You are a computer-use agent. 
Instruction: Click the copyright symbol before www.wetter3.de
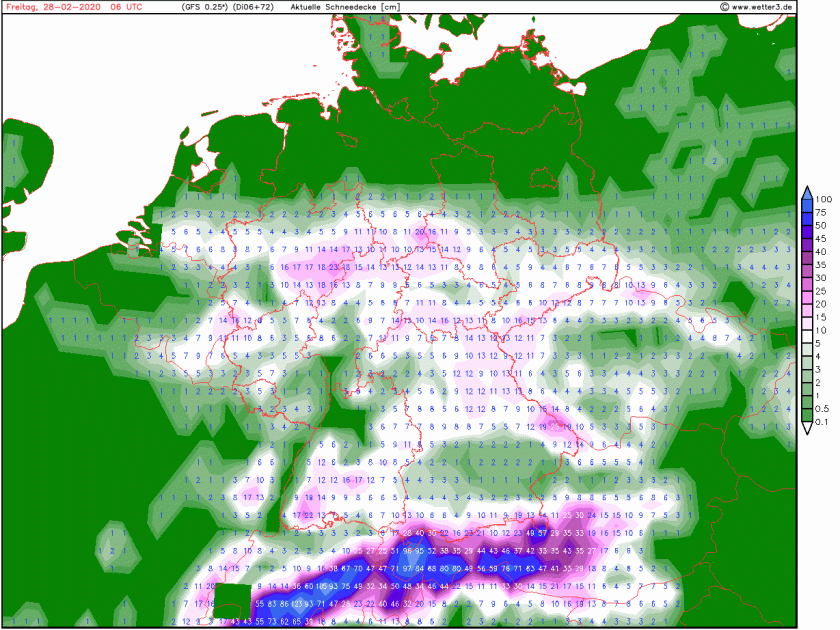click(723, 6)
